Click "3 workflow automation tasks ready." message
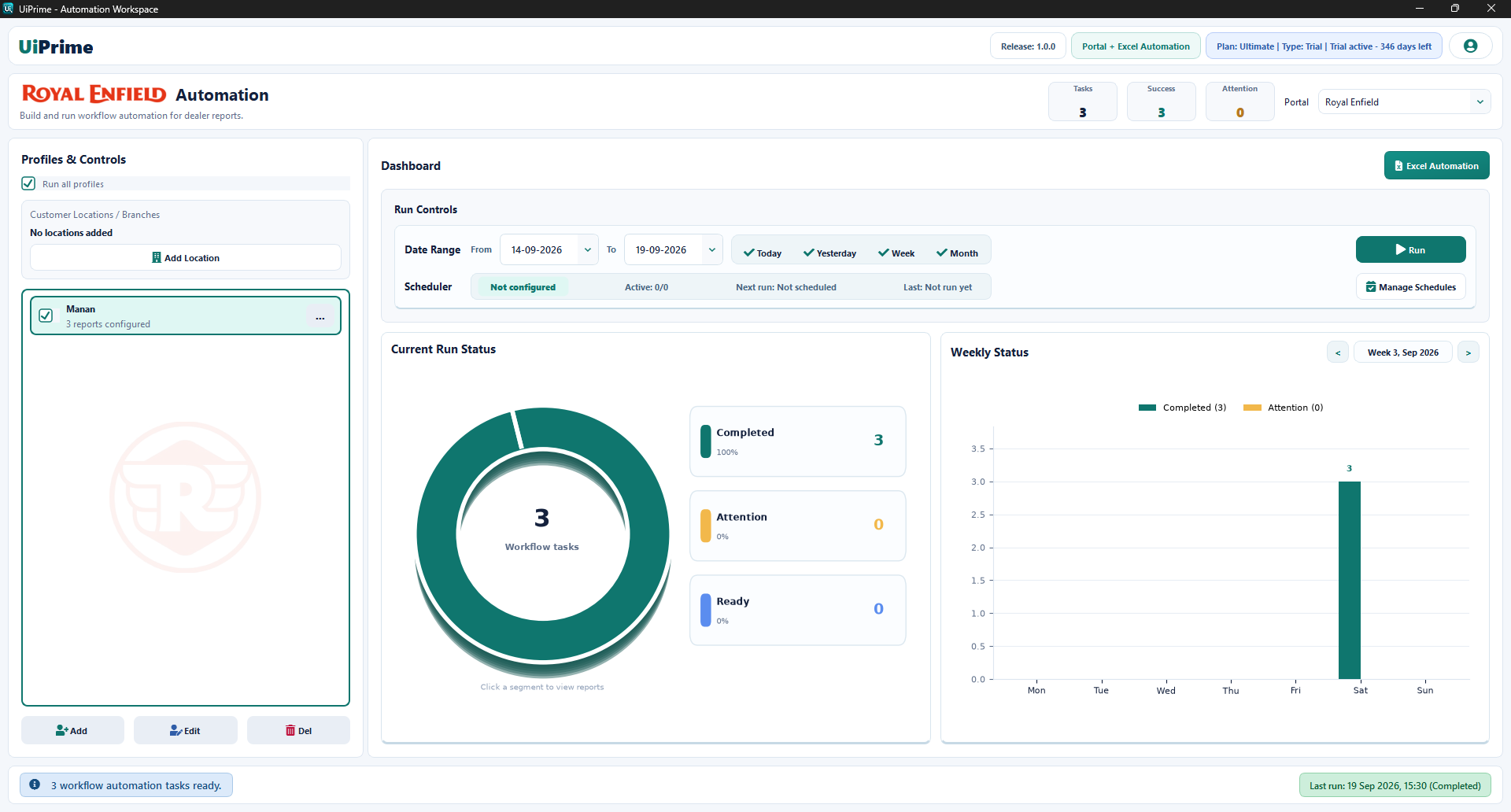The height and width of the screenshot is (812, 1511). [136, 785]
